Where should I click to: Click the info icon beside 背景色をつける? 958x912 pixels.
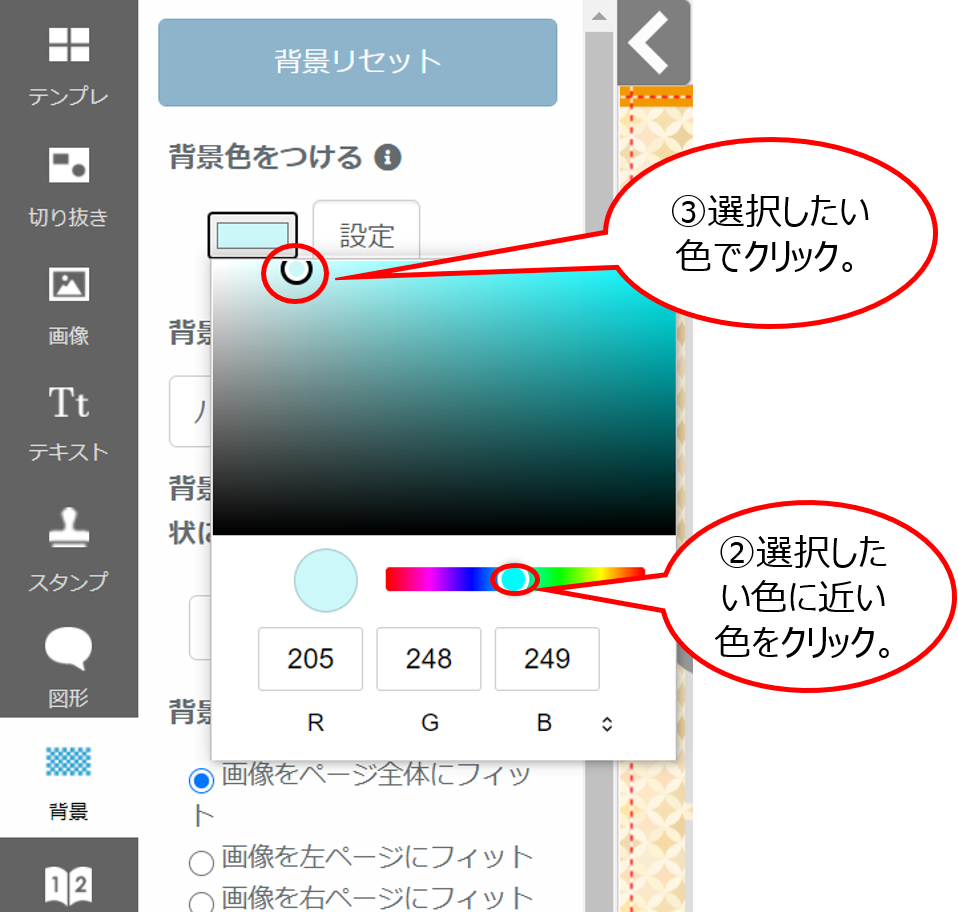tap(388, 158)
